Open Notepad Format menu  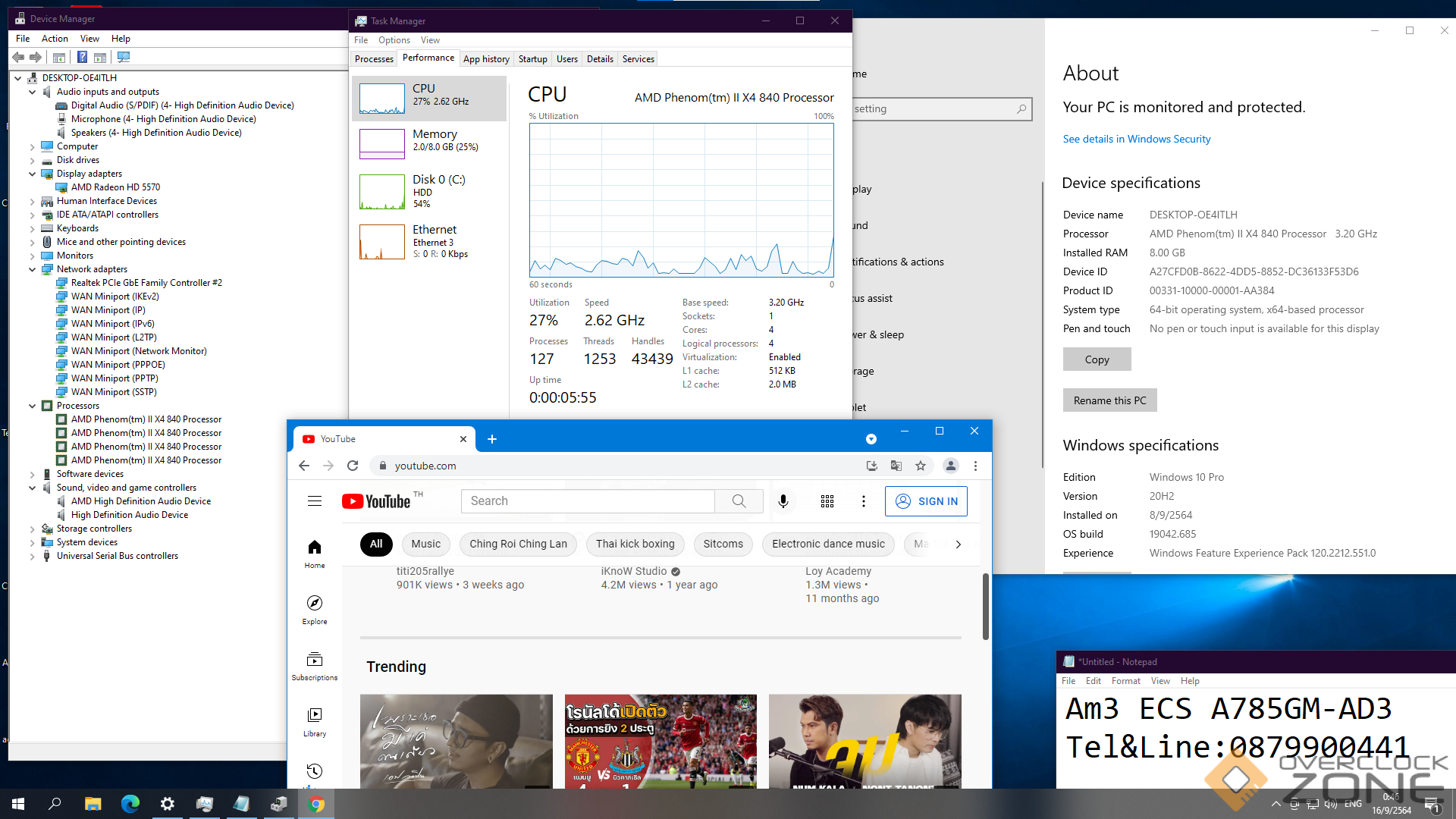pyautogui.click(x=1125, y=681)
